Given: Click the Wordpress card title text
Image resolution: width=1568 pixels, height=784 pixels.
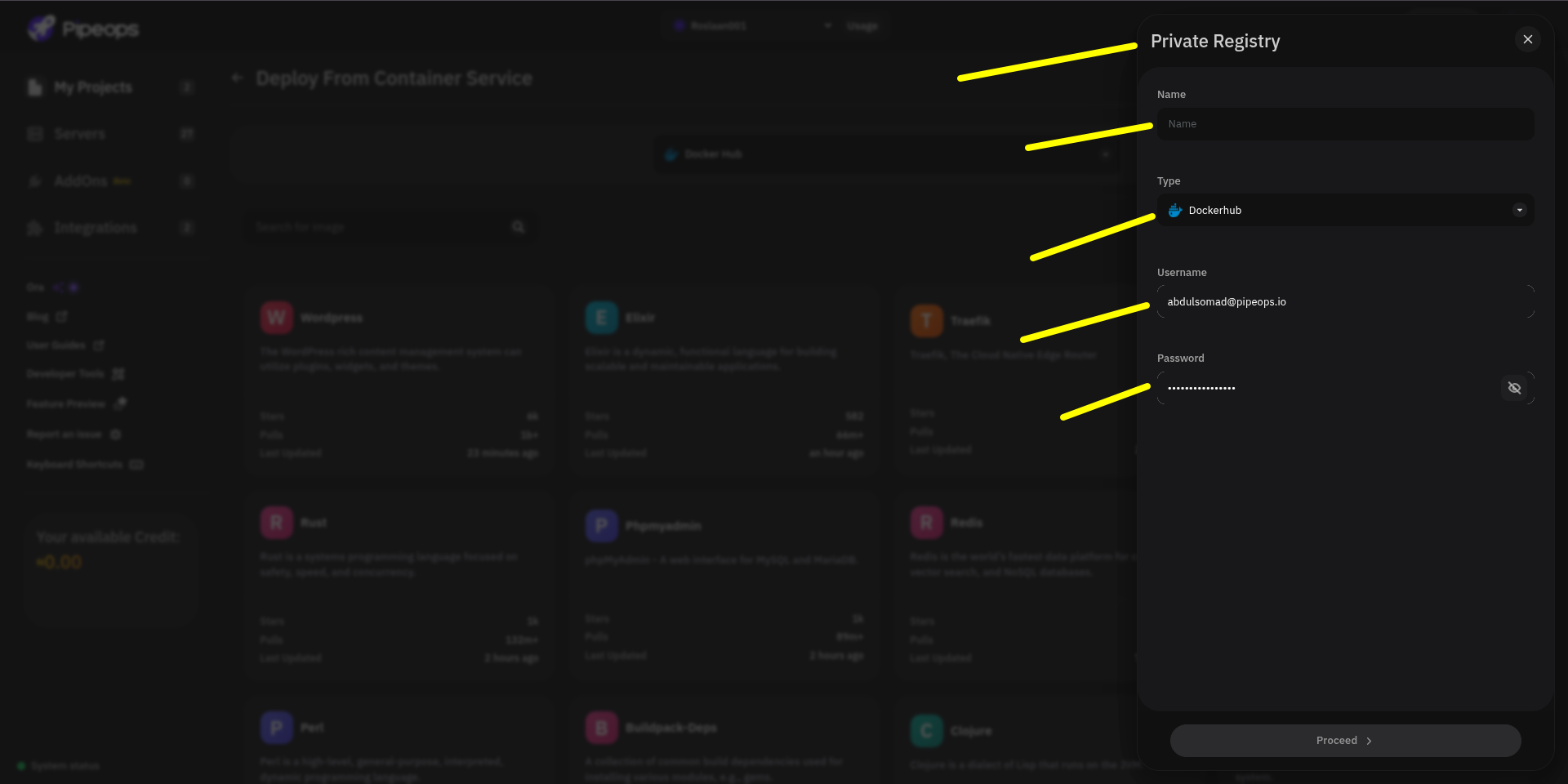Looking at the screenshot, I should coord(332,318).
